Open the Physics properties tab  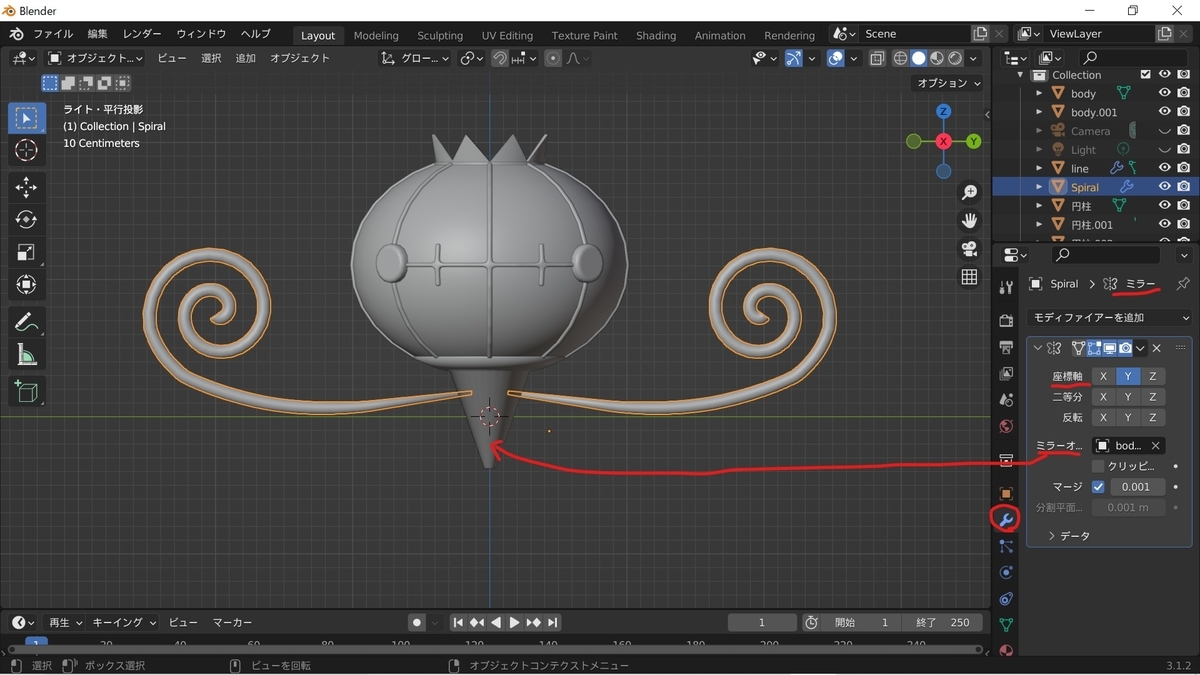[1006, 573]
